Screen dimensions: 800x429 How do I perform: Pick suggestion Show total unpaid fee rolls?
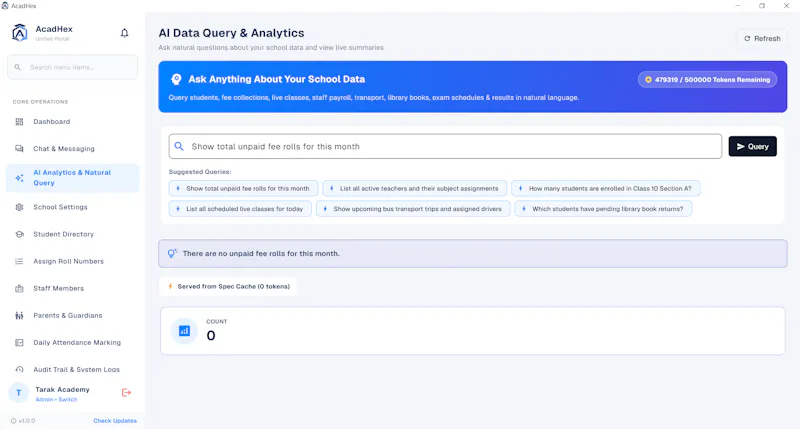click(243, 189)
